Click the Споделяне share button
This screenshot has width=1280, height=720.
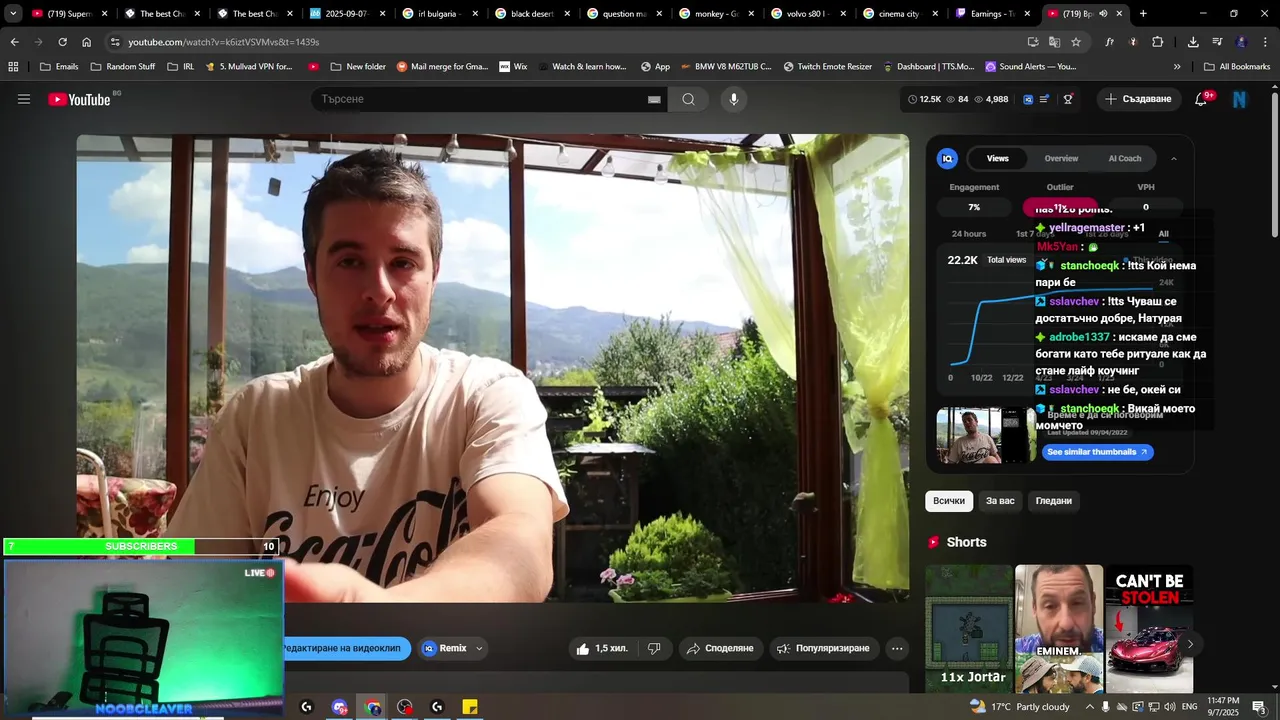click(x=720, y=648)
